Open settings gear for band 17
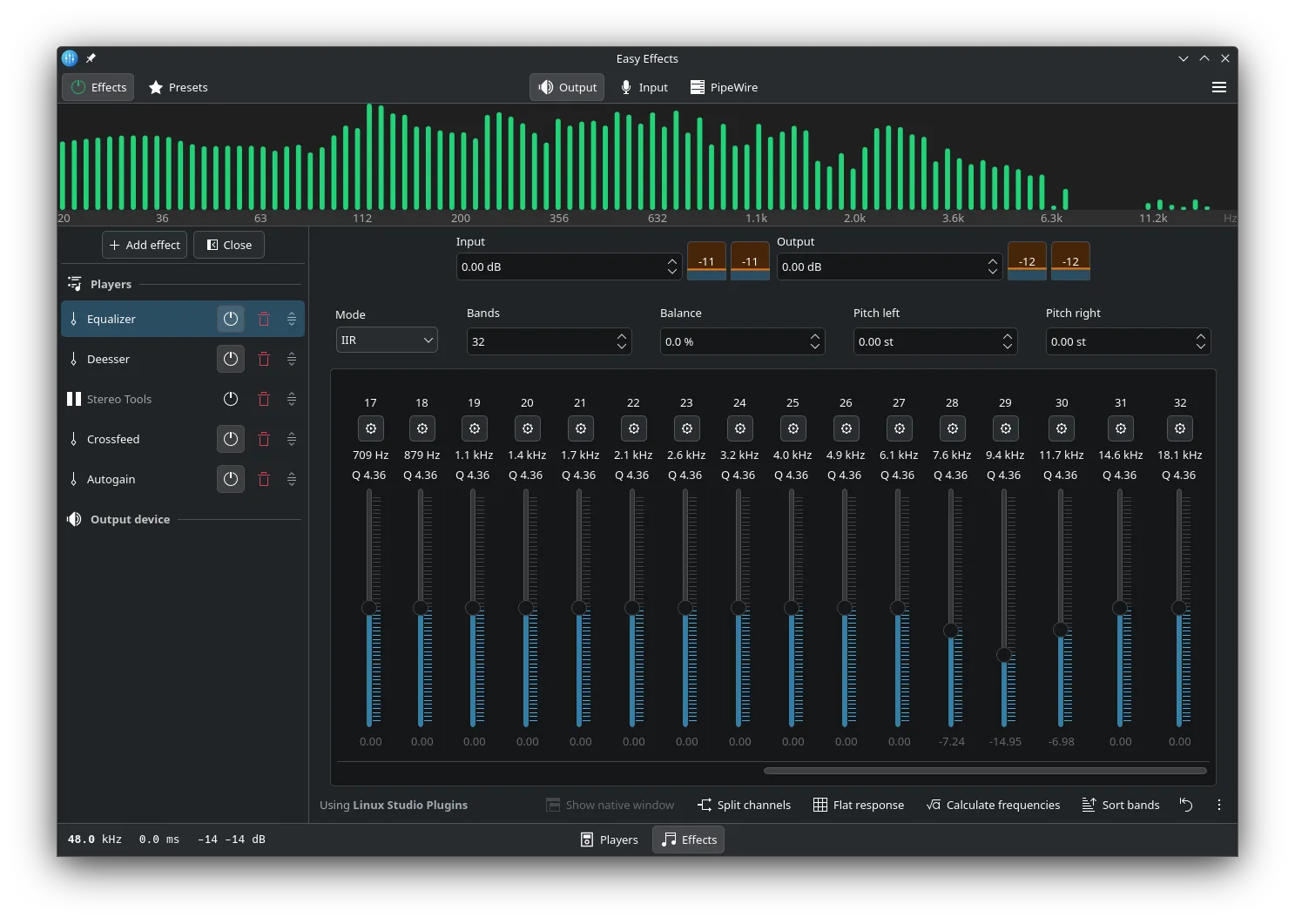 coord(371,428)
